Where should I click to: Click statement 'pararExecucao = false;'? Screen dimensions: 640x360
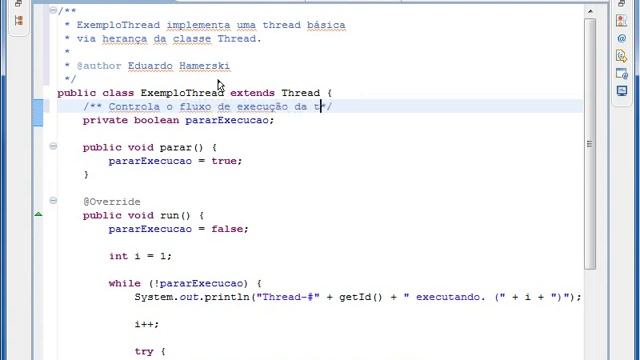click(178, 229)
